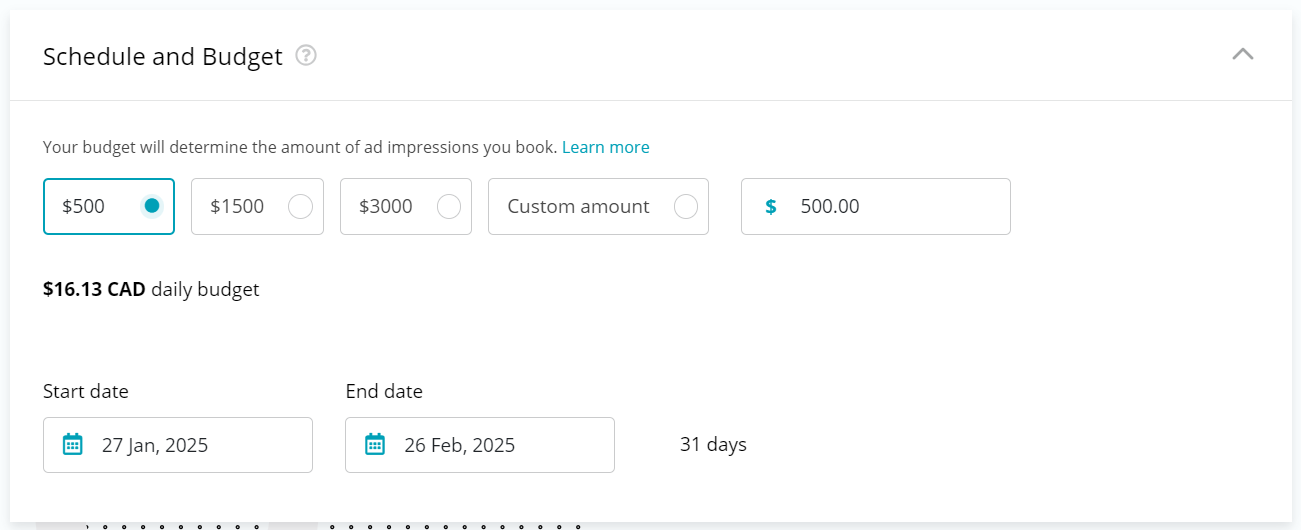Select the $500 budget radio button
This screenshot has height=530, width=1301.
click(x=152, y=206)
